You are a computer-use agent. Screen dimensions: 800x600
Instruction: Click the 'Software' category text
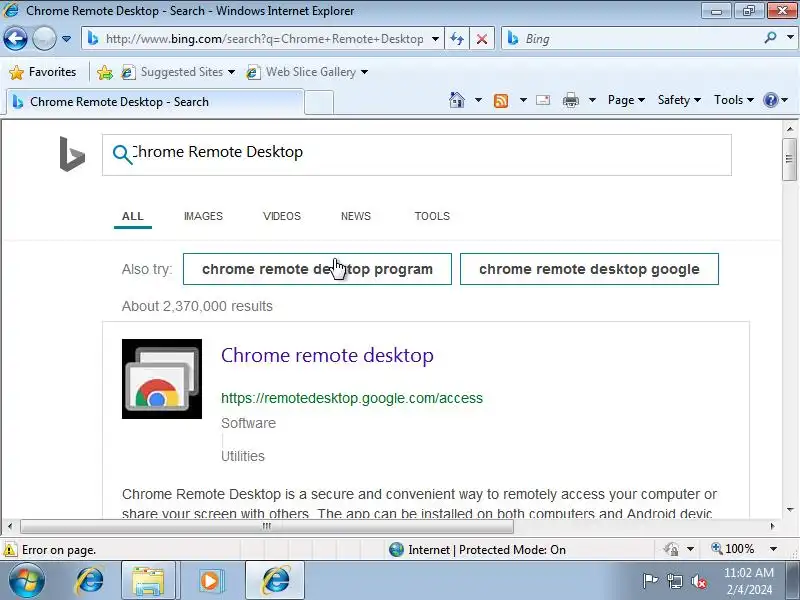click(248, 423)
